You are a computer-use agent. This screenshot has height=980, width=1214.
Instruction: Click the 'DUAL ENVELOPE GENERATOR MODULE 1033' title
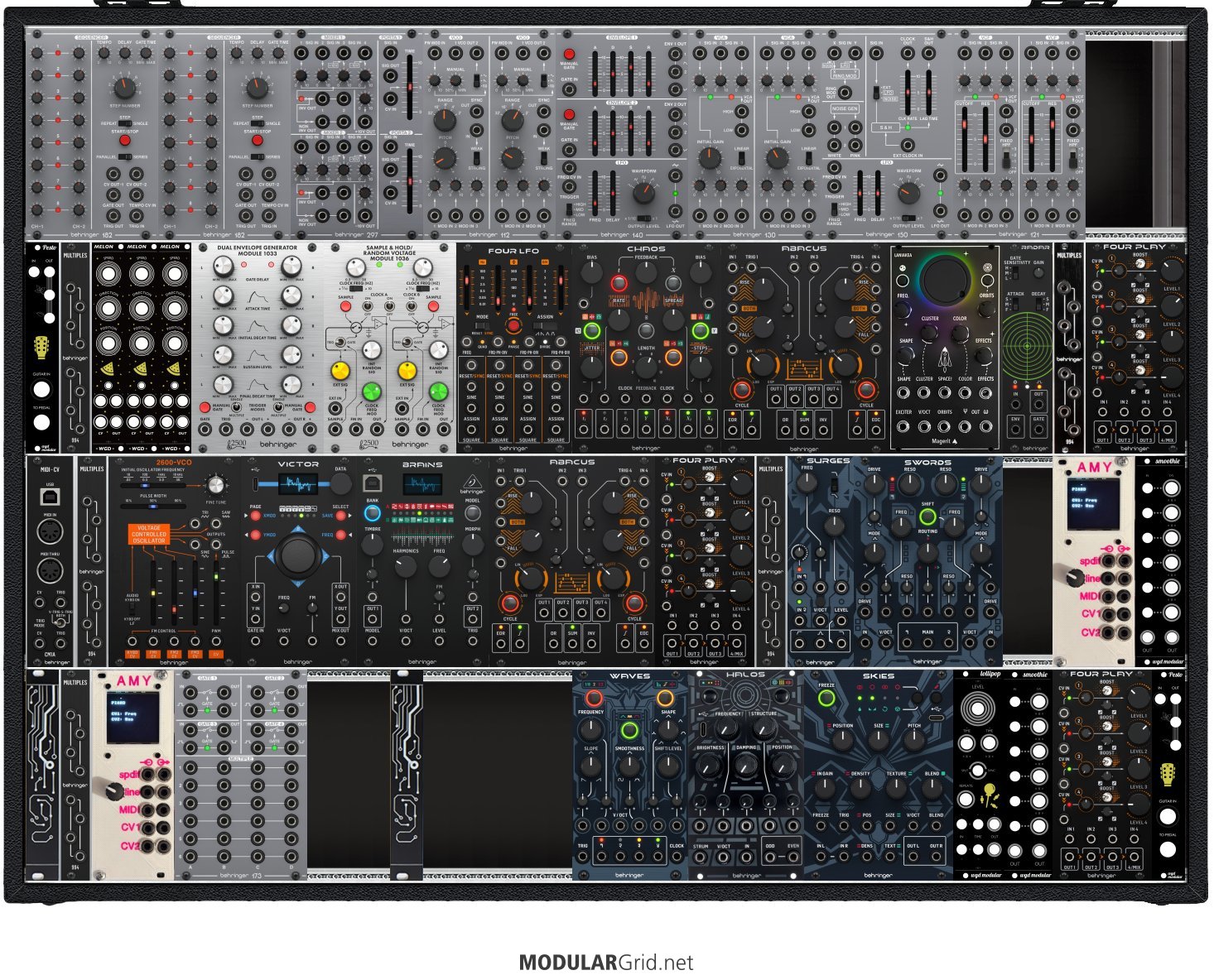tap(257, 250)
